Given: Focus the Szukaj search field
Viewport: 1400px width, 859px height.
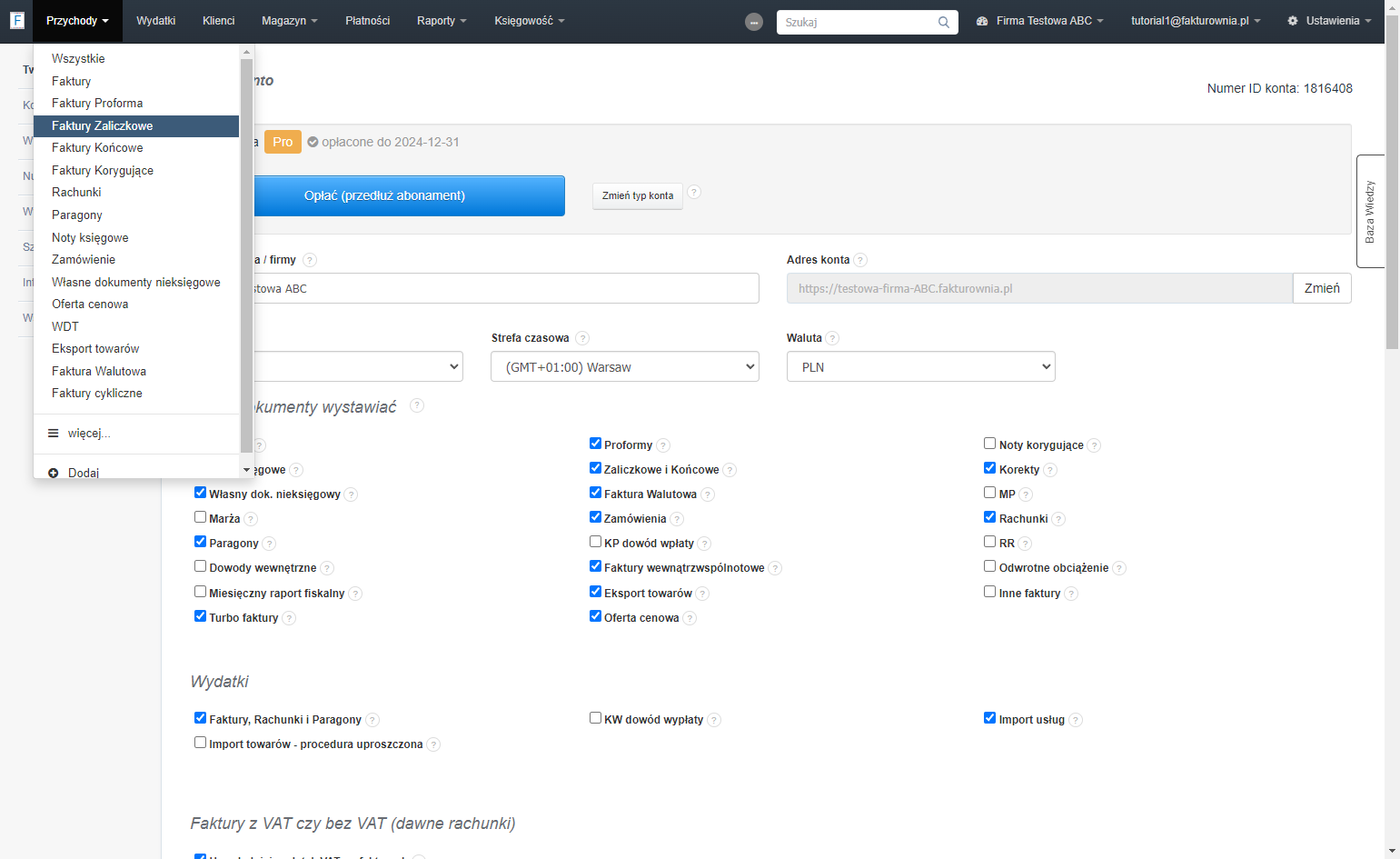Looking at the screenshot, I should 859,22.
